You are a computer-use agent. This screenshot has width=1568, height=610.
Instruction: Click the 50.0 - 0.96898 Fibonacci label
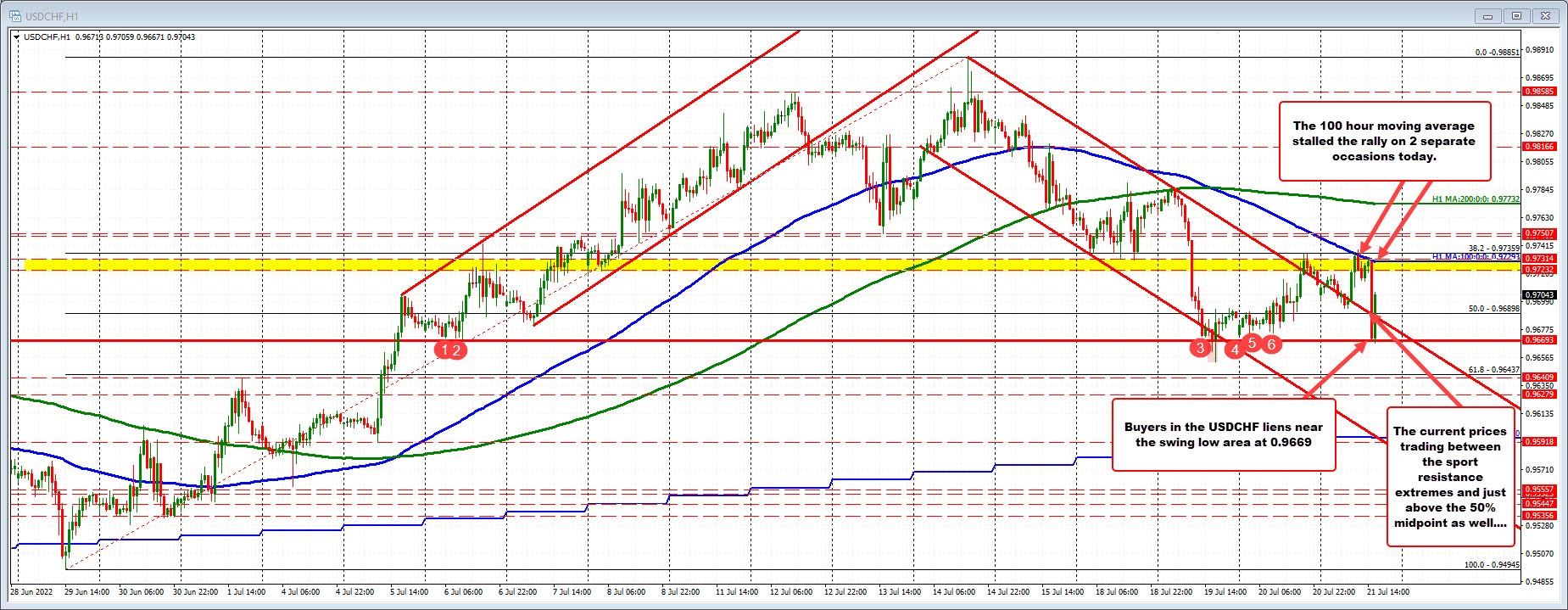(1493, 309)
